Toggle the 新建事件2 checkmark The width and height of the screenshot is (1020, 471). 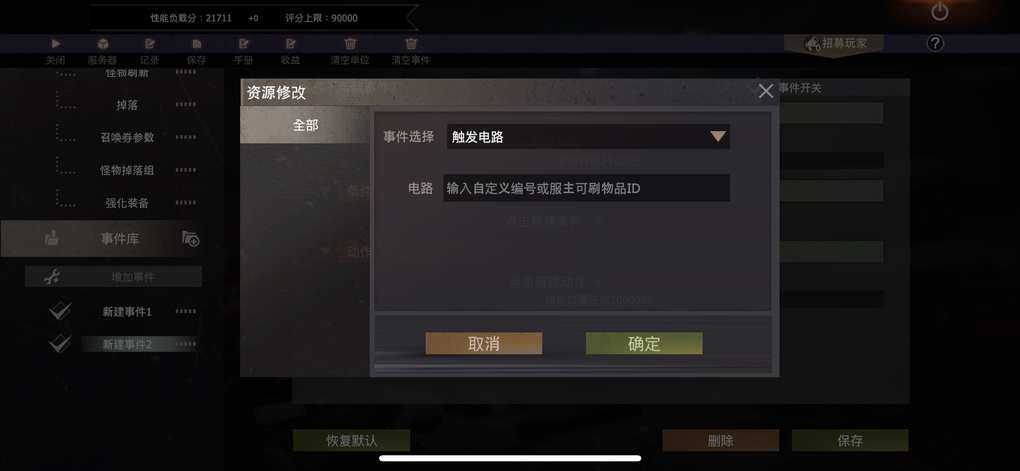pos(60,343)
